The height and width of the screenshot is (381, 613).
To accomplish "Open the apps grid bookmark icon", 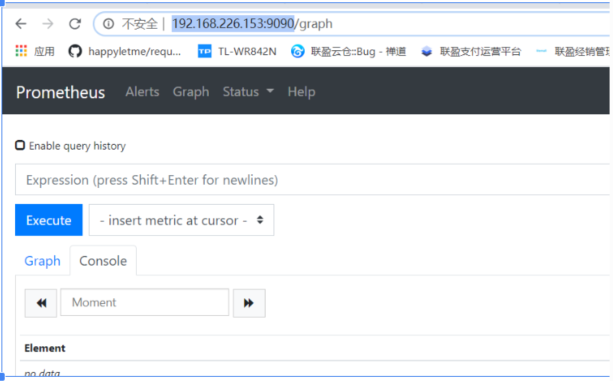I will (21, 51).
